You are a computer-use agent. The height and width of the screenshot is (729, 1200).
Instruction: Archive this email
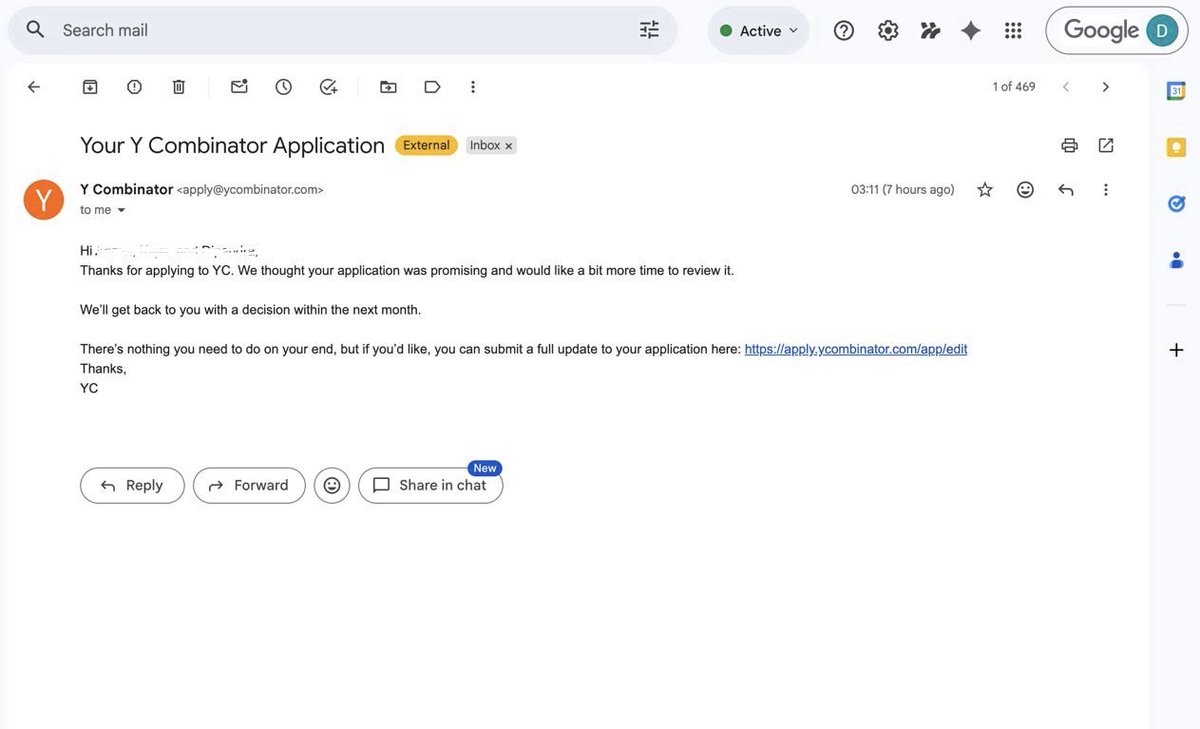(90, 87)
